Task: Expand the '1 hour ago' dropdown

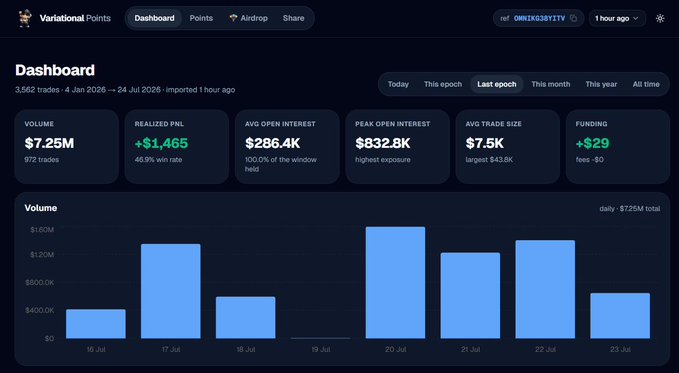Action: click(617, 18)
